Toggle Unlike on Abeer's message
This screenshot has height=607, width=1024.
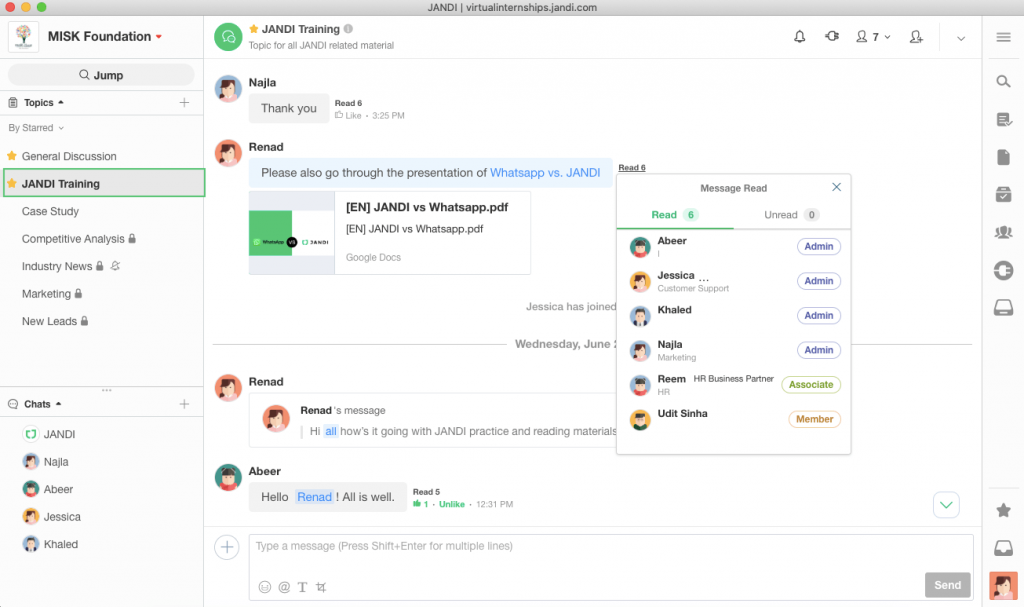tap(451, 504)
